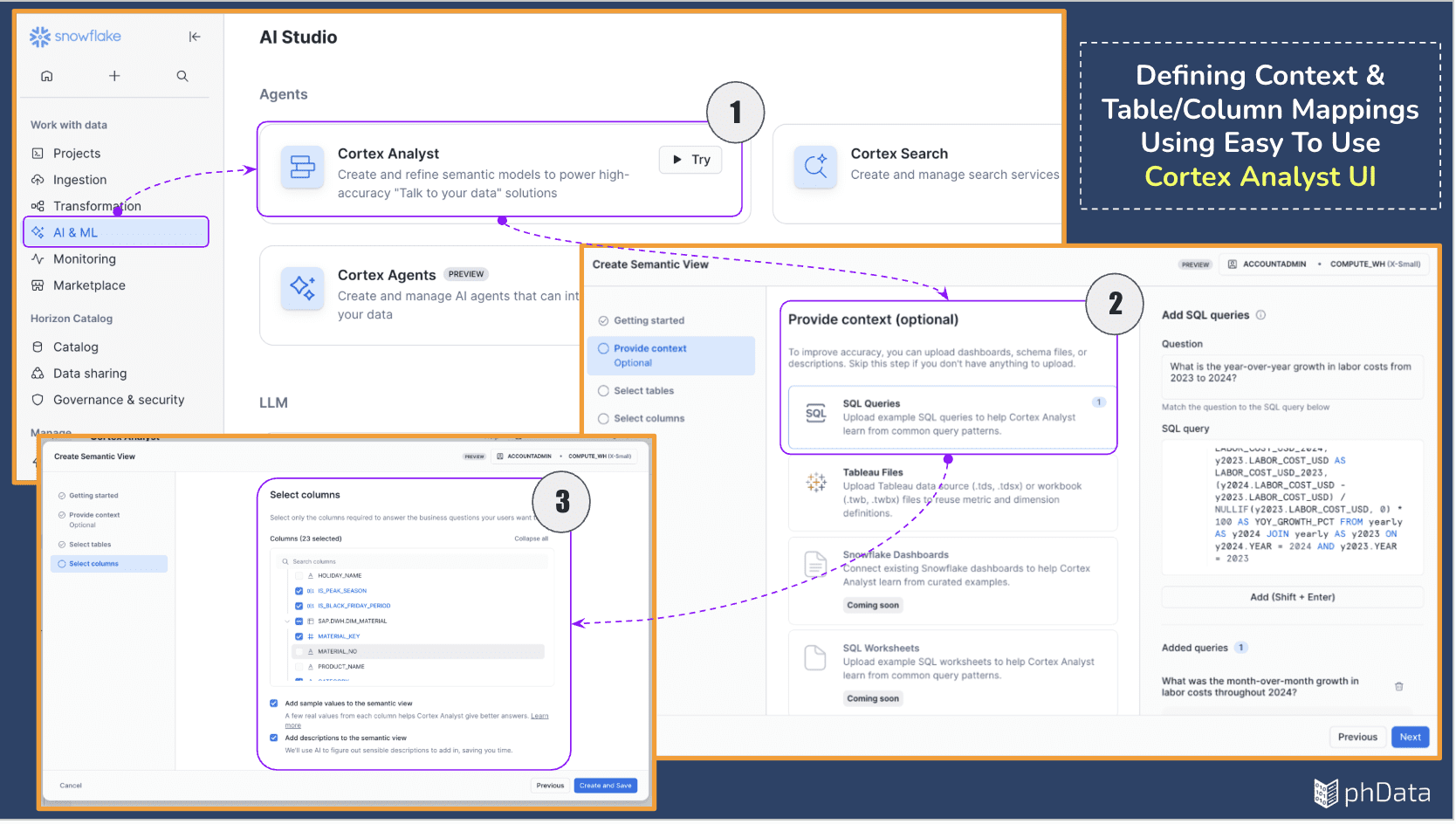Click the Catalog database icon

coord(38,347)
